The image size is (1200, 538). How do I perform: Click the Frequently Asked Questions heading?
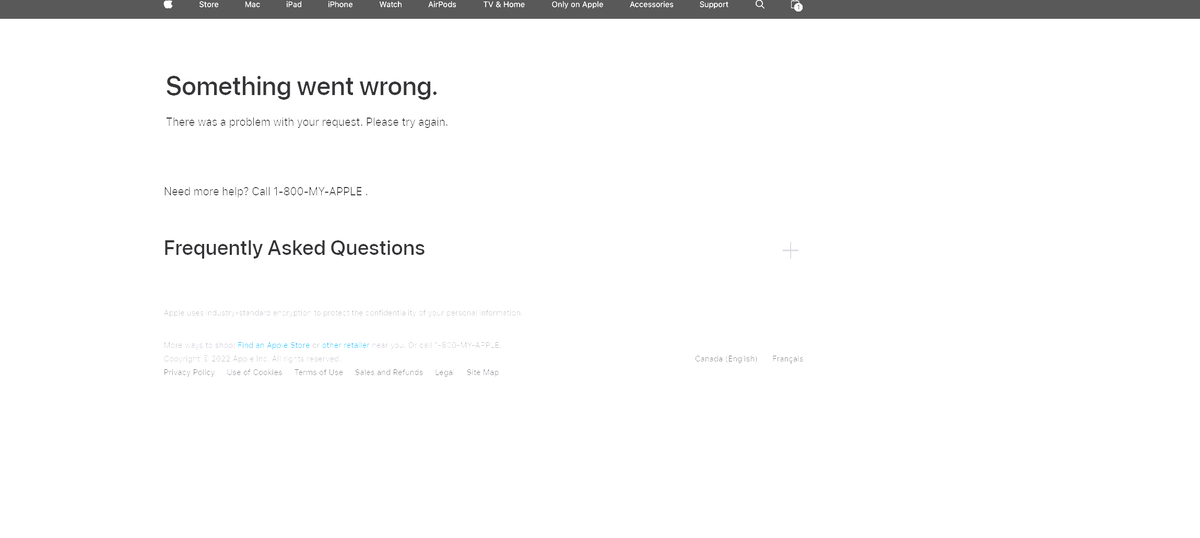pos(294,248)
